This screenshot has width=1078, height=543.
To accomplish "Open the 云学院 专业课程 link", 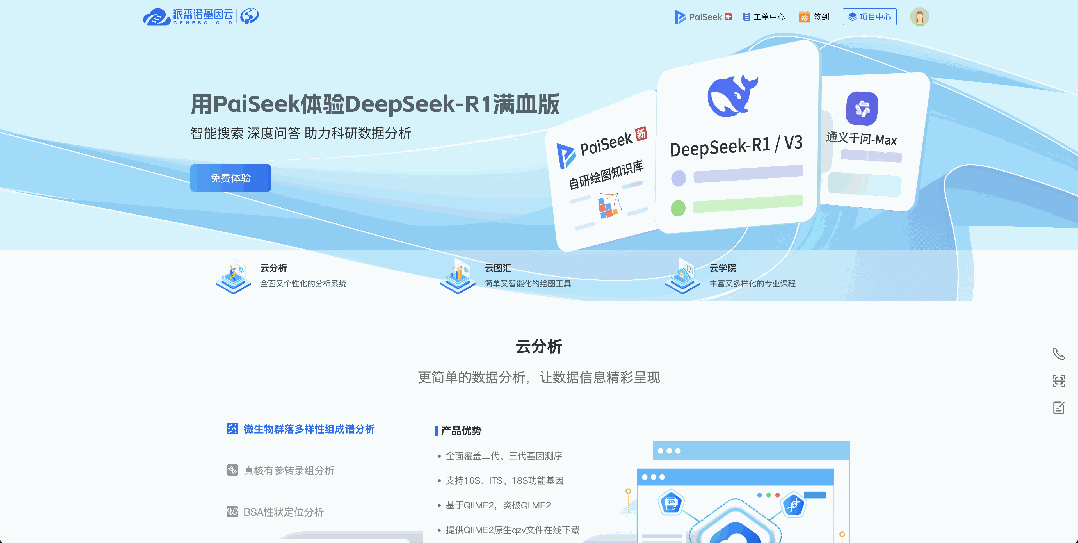I will click(752, 284).
